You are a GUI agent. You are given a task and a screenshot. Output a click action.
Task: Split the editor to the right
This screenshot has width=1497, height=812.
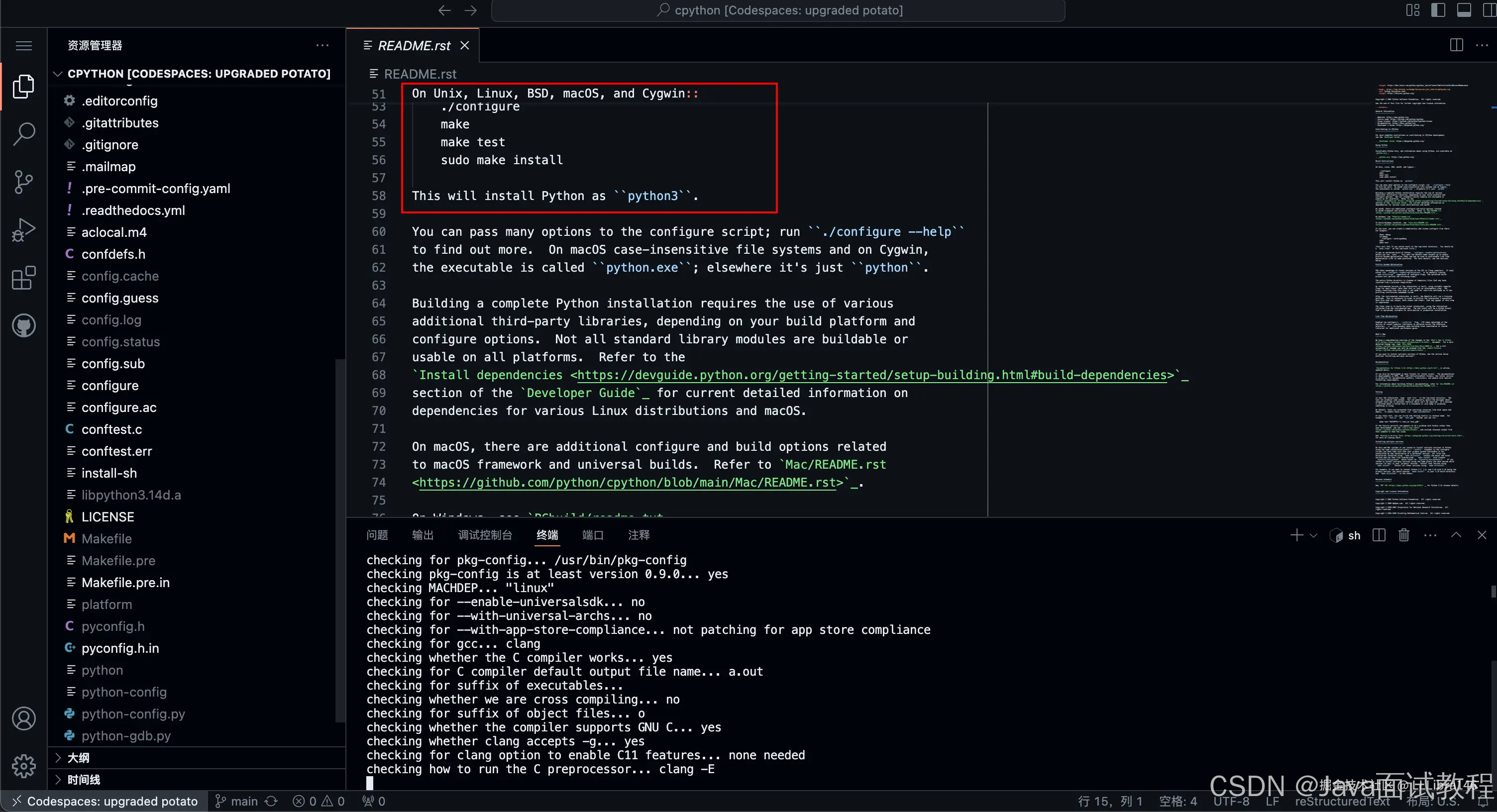click(1456, 45)
